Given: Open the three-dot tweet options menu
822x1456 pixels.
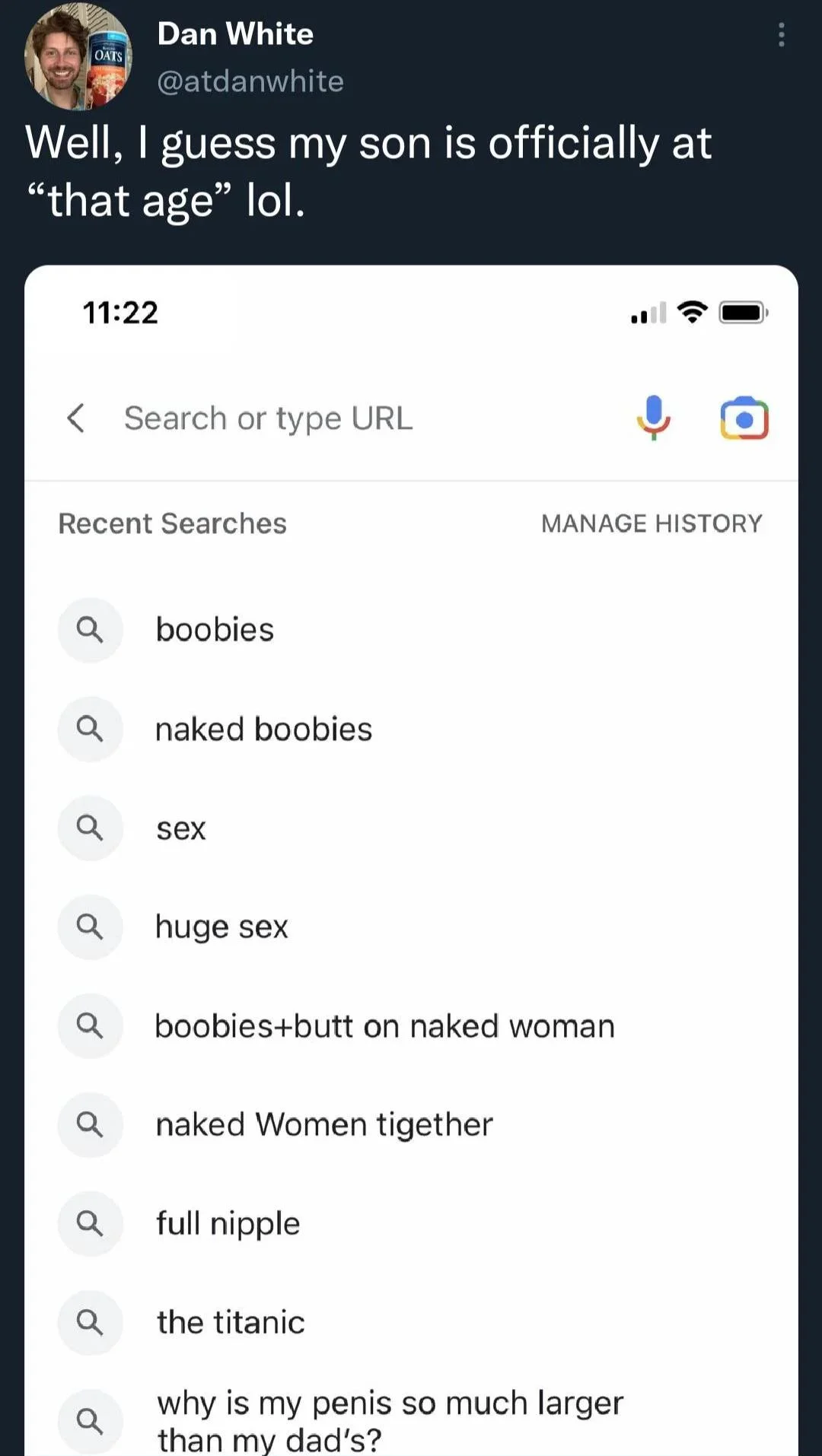Looking at the screenshot, I should click(x=781, y=35).
